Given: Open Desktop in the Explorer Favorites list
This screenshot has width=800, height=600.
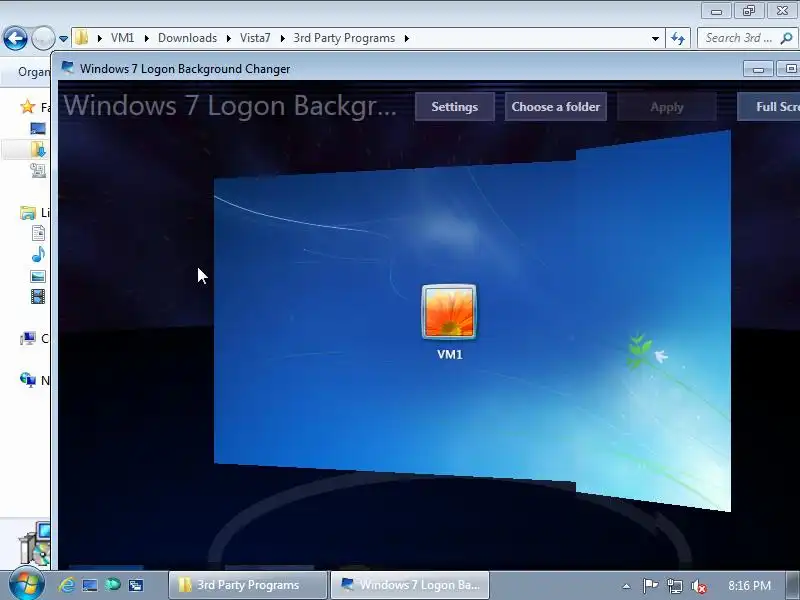Looking at the screenshot, I should [38, 128].
